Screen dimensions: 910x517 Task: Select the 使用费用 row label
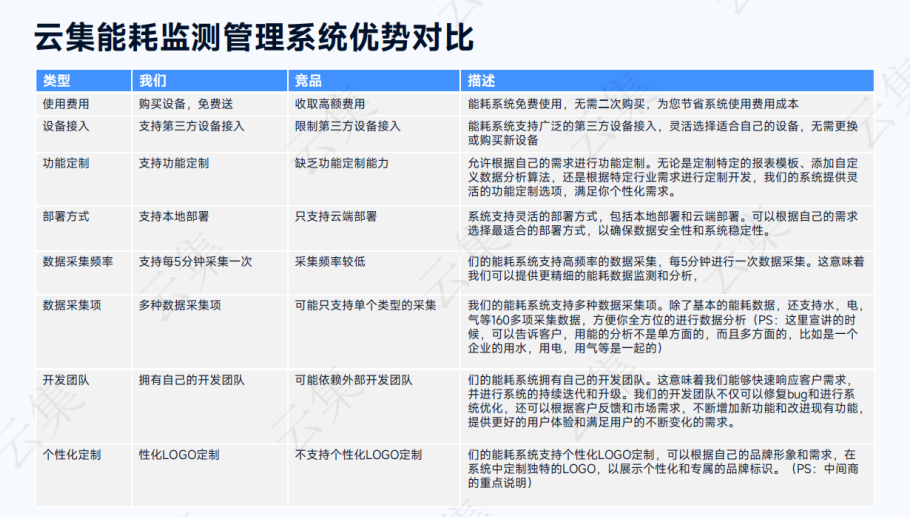point(66,103)
